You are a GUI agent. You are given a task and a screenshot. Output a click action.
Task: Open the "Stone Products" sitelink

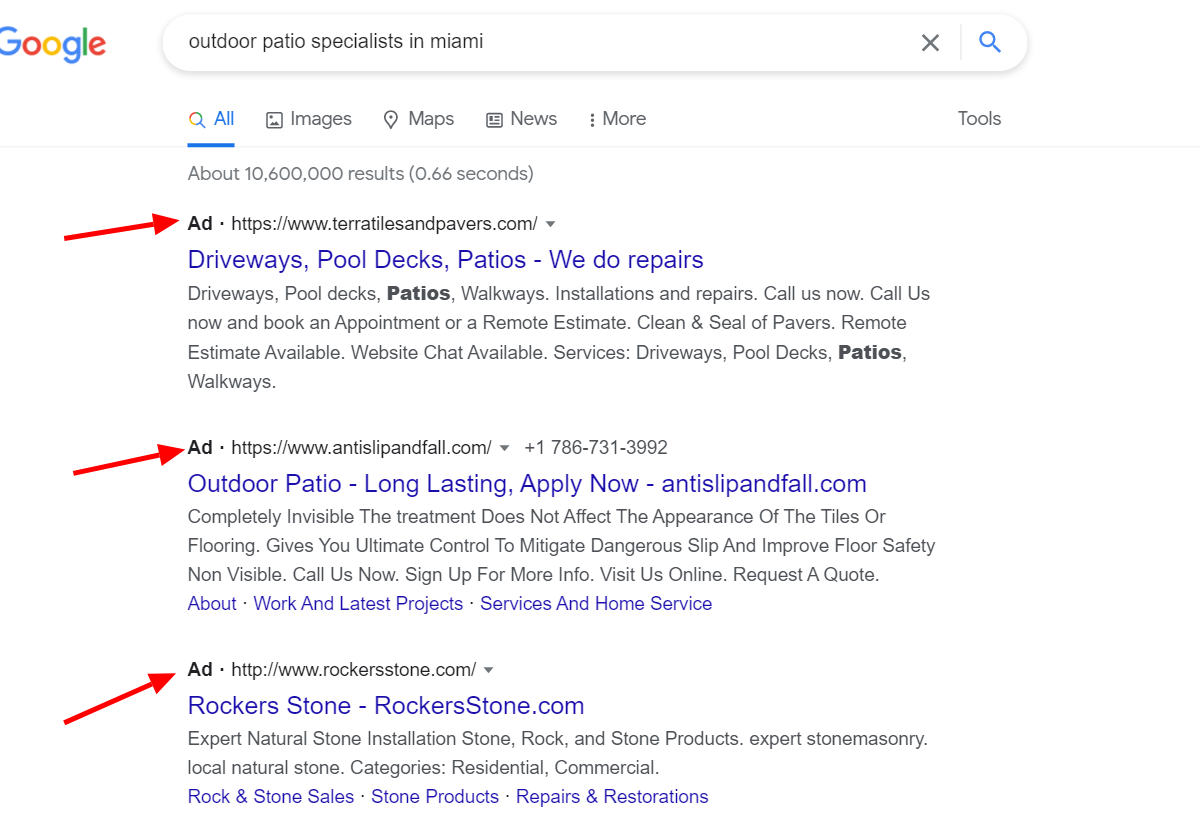[435, 797]
